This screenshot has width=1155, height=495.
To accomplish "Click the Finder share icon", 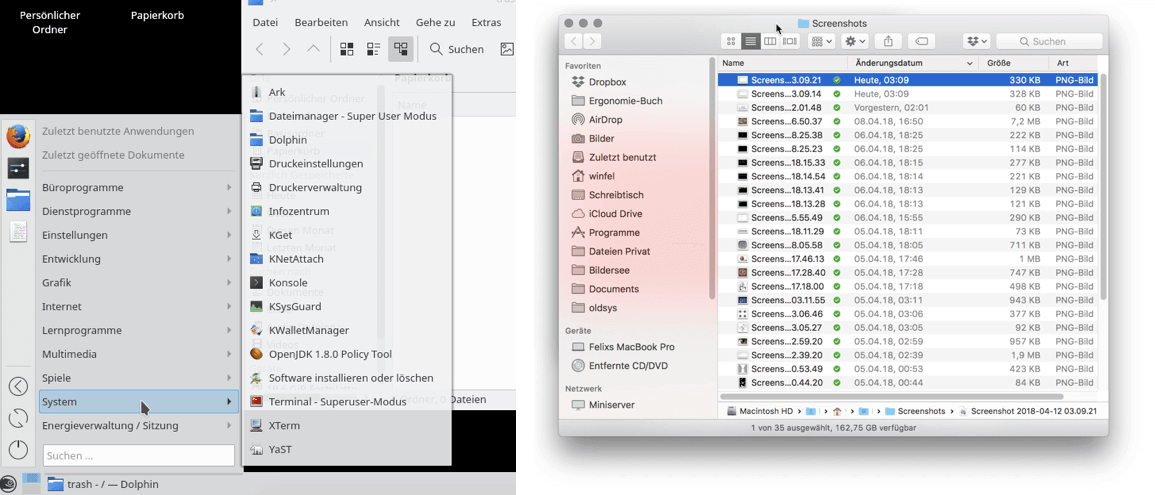I will click(888, 41).
